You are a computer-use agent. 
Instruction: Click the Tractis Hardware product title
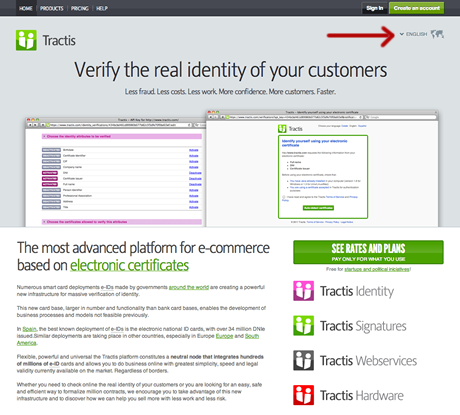click(362, 395)
